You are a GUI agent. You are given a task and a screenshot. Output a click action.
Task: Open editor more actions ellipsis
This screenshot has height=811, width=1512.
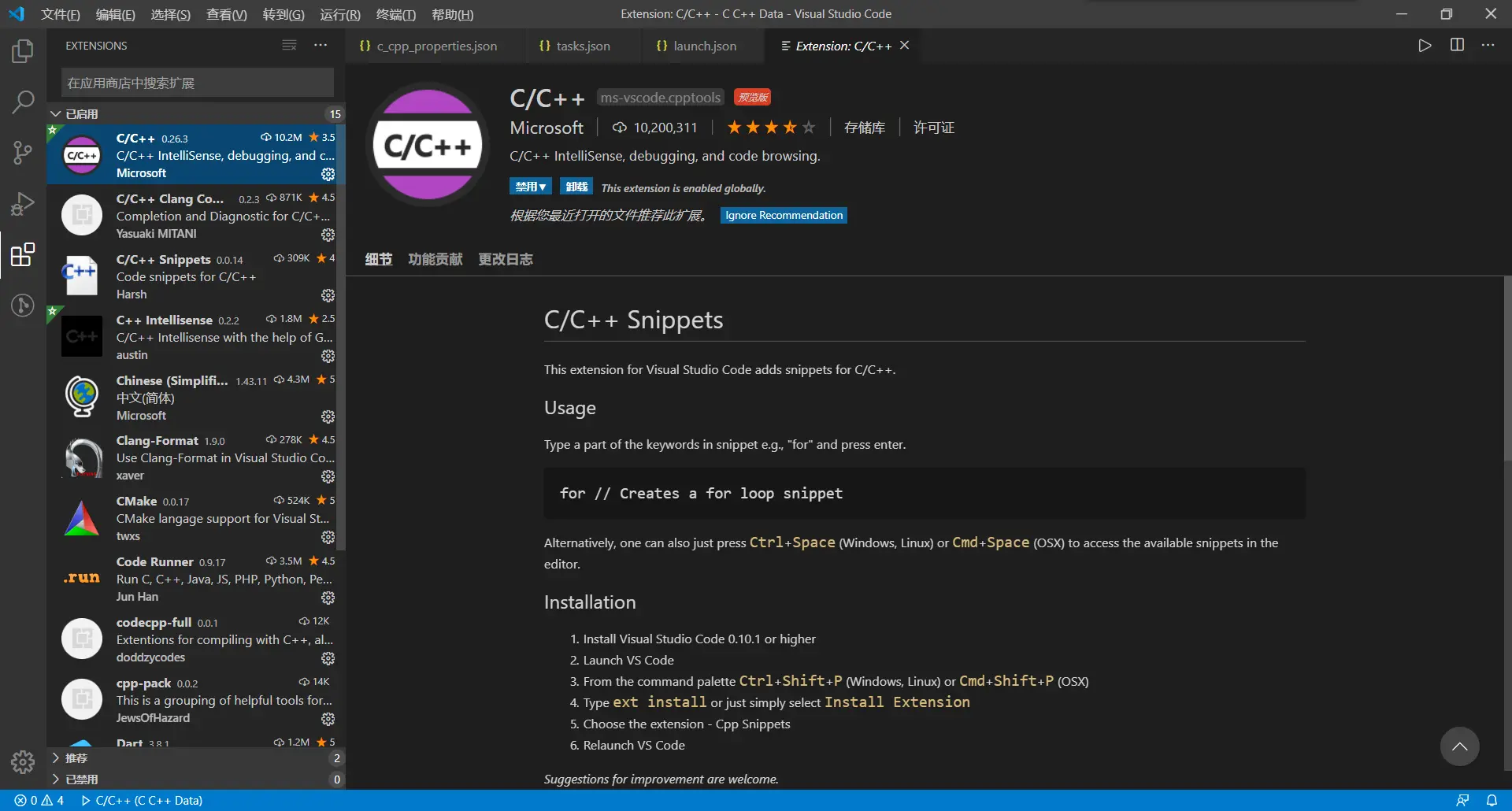tap(1488, 46)
